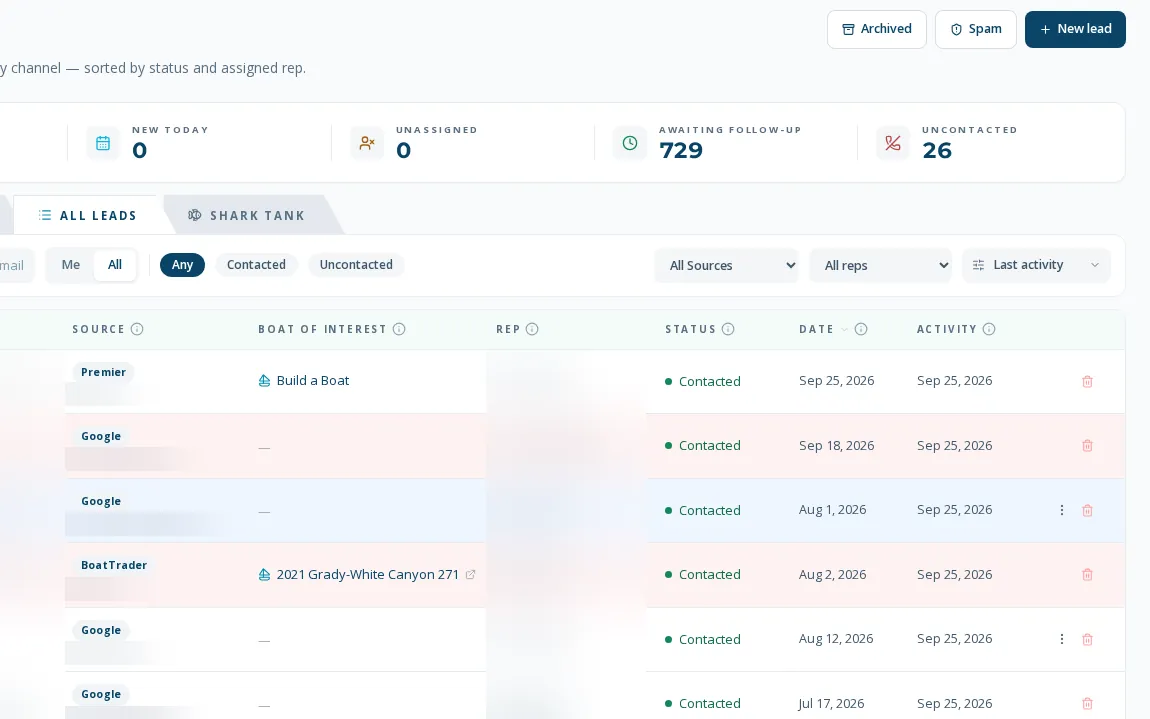Click the Boat of Interest info icon
This screenshot has height=719, width=1150.
click(399, 329)
